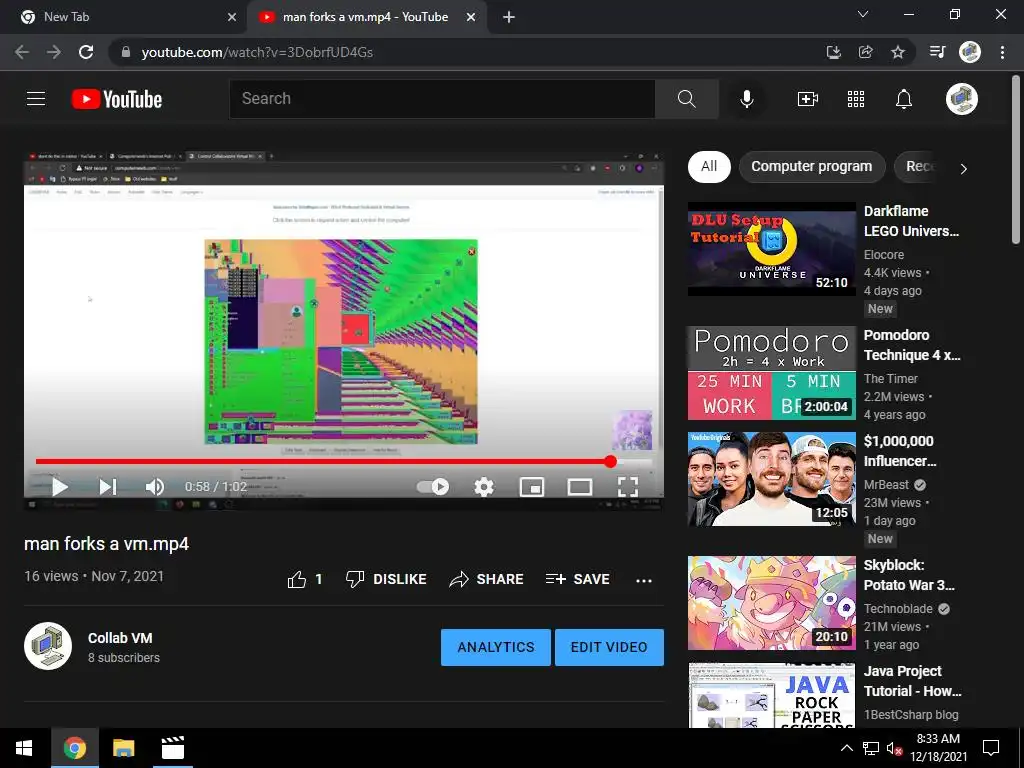This screenshot has height=768, width=1024.
Task: Click the Darkflame LEGO Universe title
Action: tap(911, 221)
